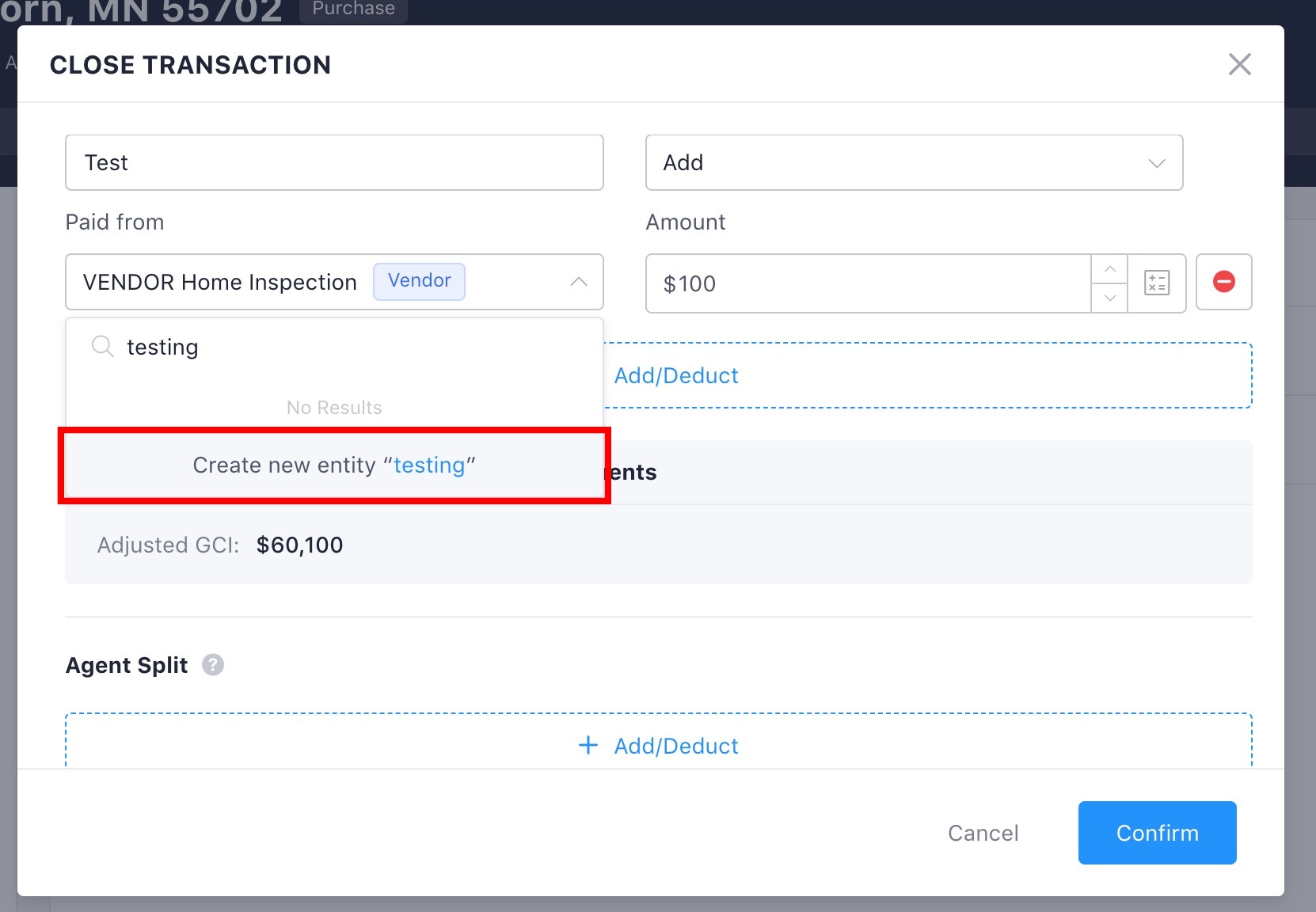1316x912 pixels.
Task: Select Create new entity "testing" option
Action: (x=334, y=465)
